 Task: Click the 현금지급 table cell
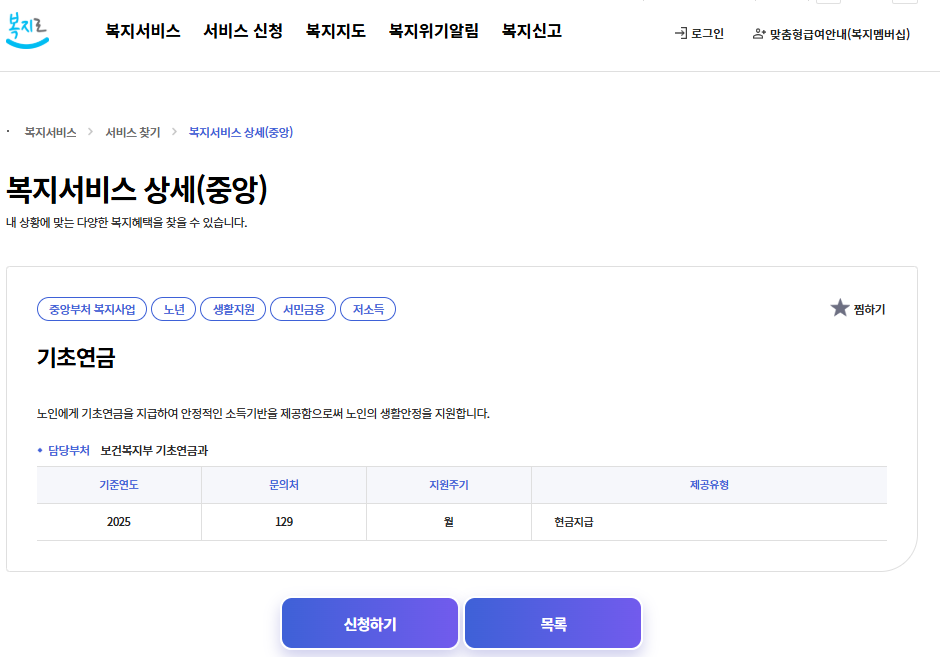tap(709, 522)
